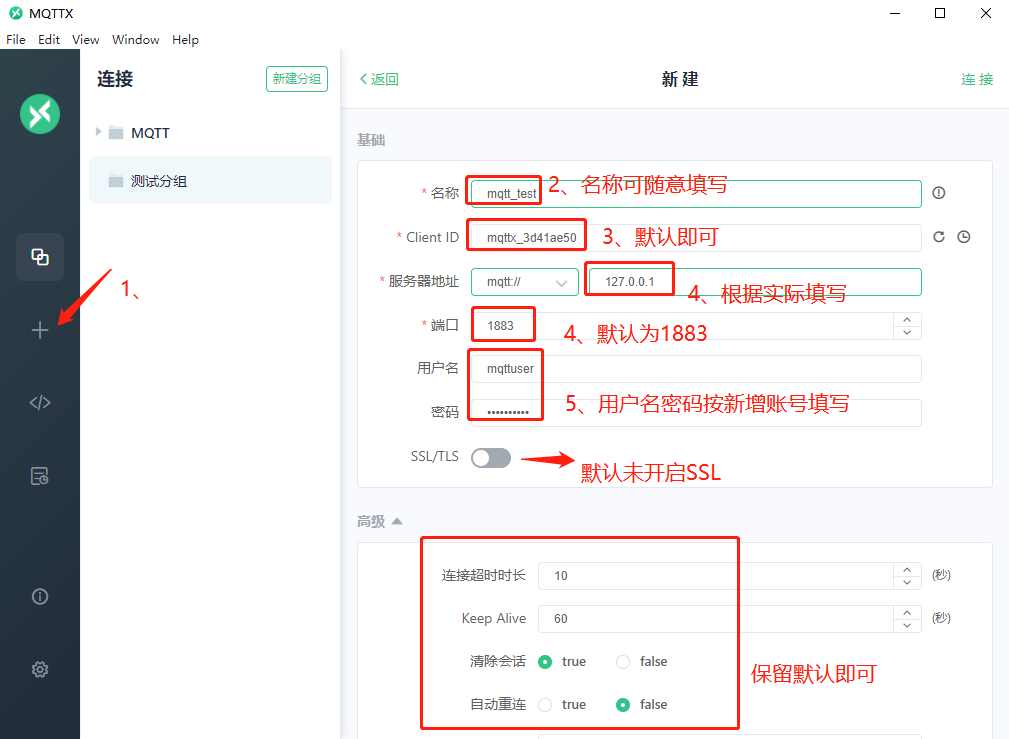Increase 连接超时时长 with up arrow
The image size is (1009, 739).
click(907, 570)
